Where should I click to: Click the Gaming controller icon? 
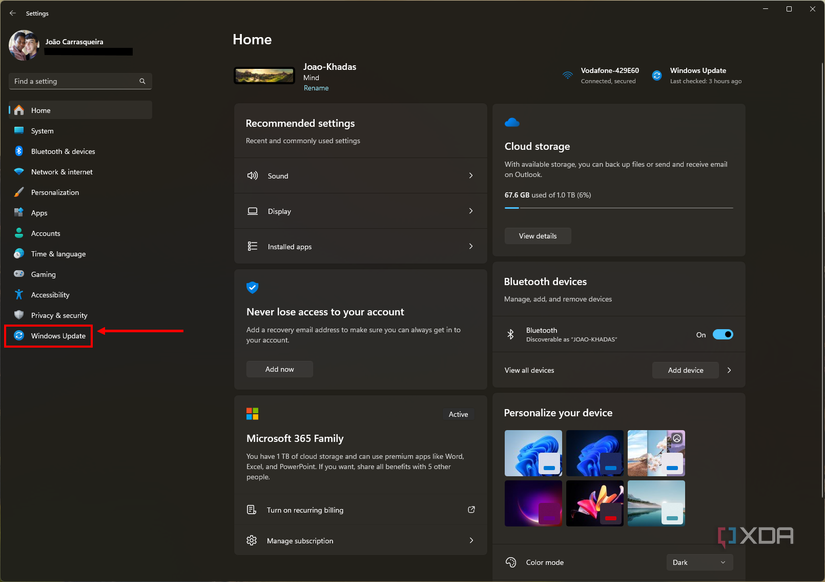tap(19, 274)
